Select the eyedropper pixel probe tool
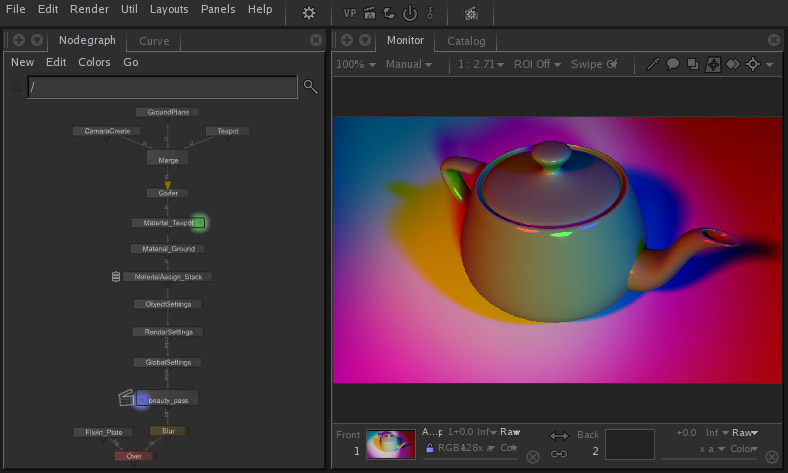Viewport: 788px width, 473px height. pos(653,64)
